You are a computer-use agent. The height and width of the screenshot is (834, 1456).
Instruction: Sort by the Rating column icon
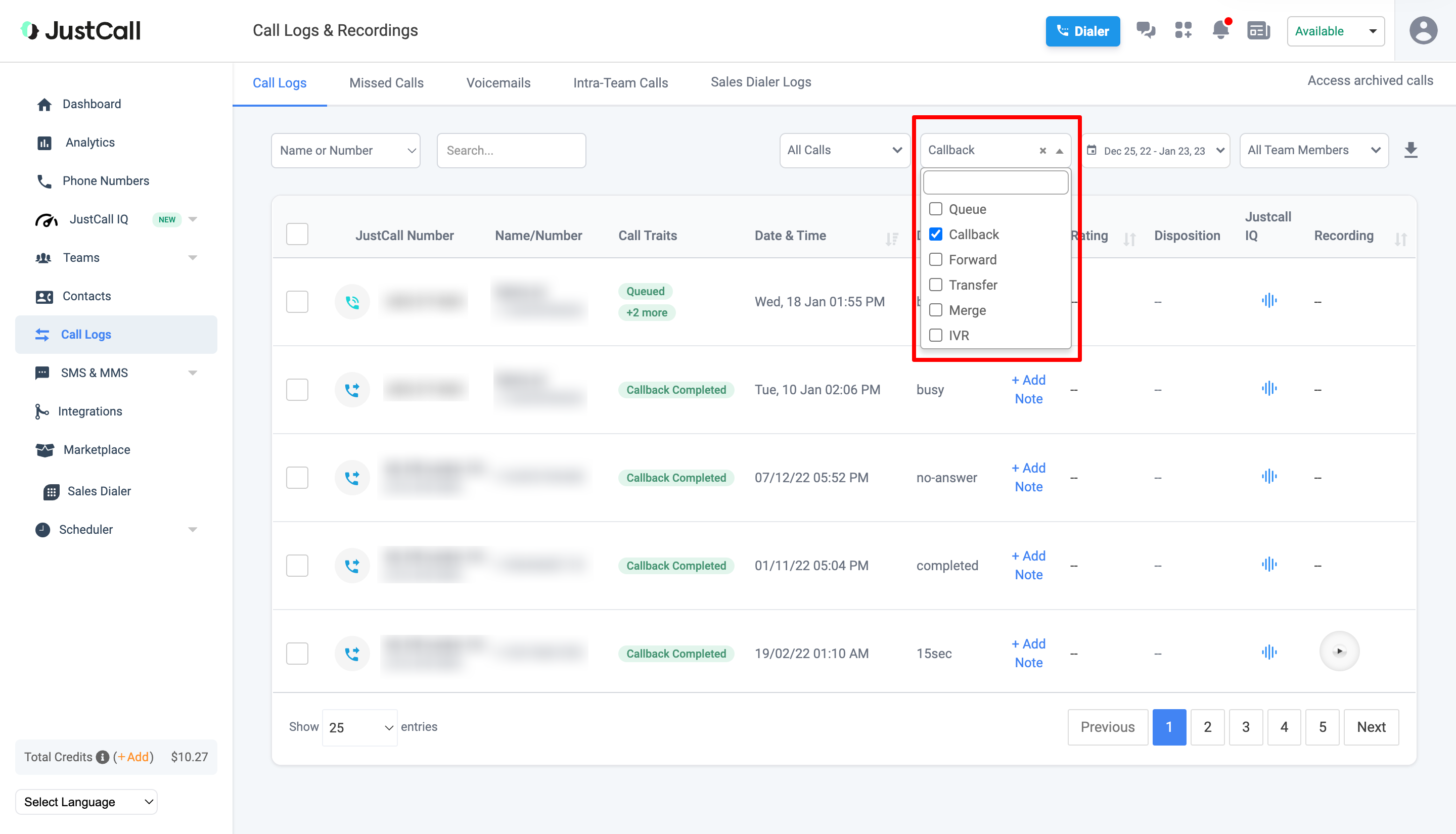1129,239
